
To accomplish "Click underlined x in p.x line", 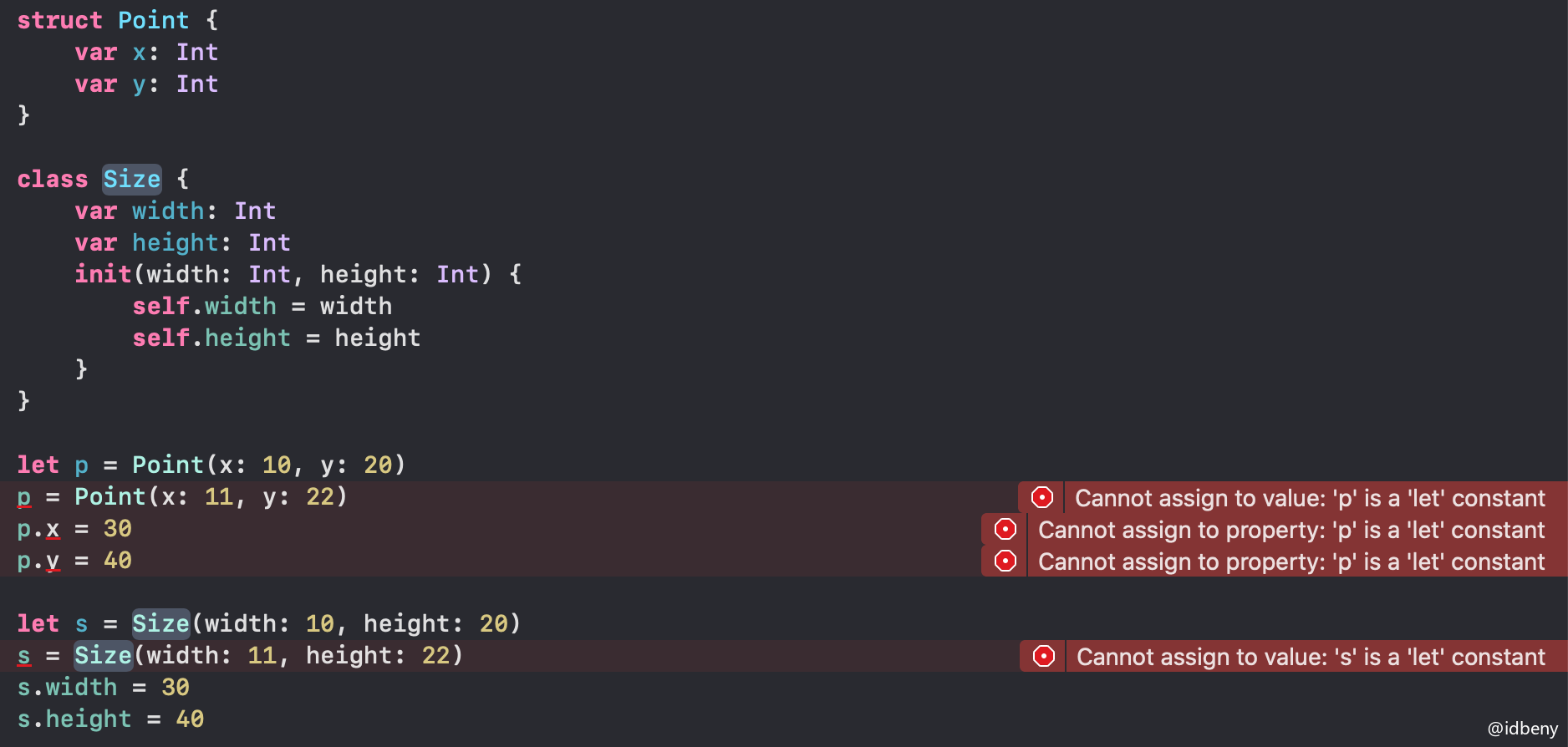I will pyautogui.click(x=53, y=530).
